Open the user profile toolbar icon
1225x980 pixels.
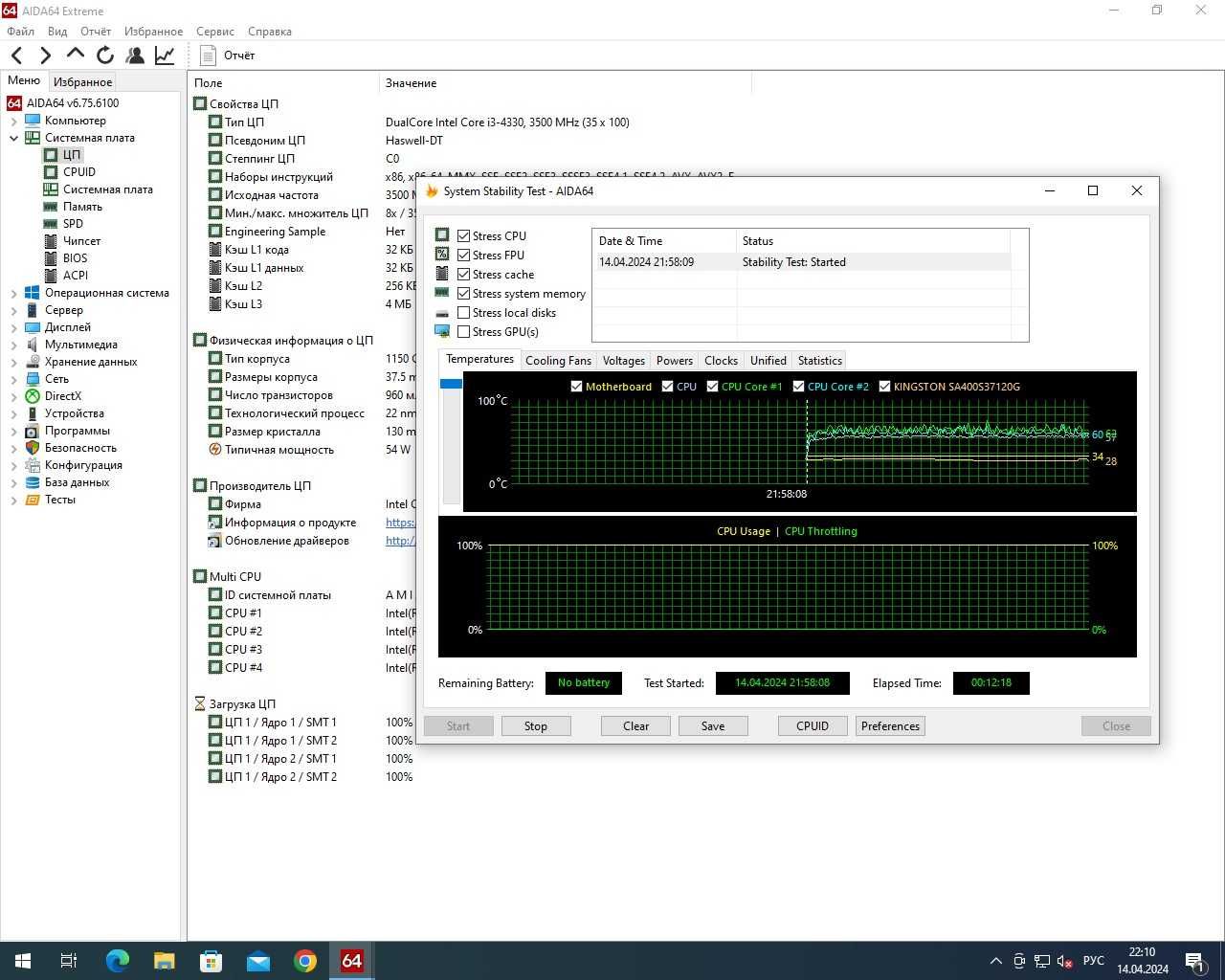135,56
